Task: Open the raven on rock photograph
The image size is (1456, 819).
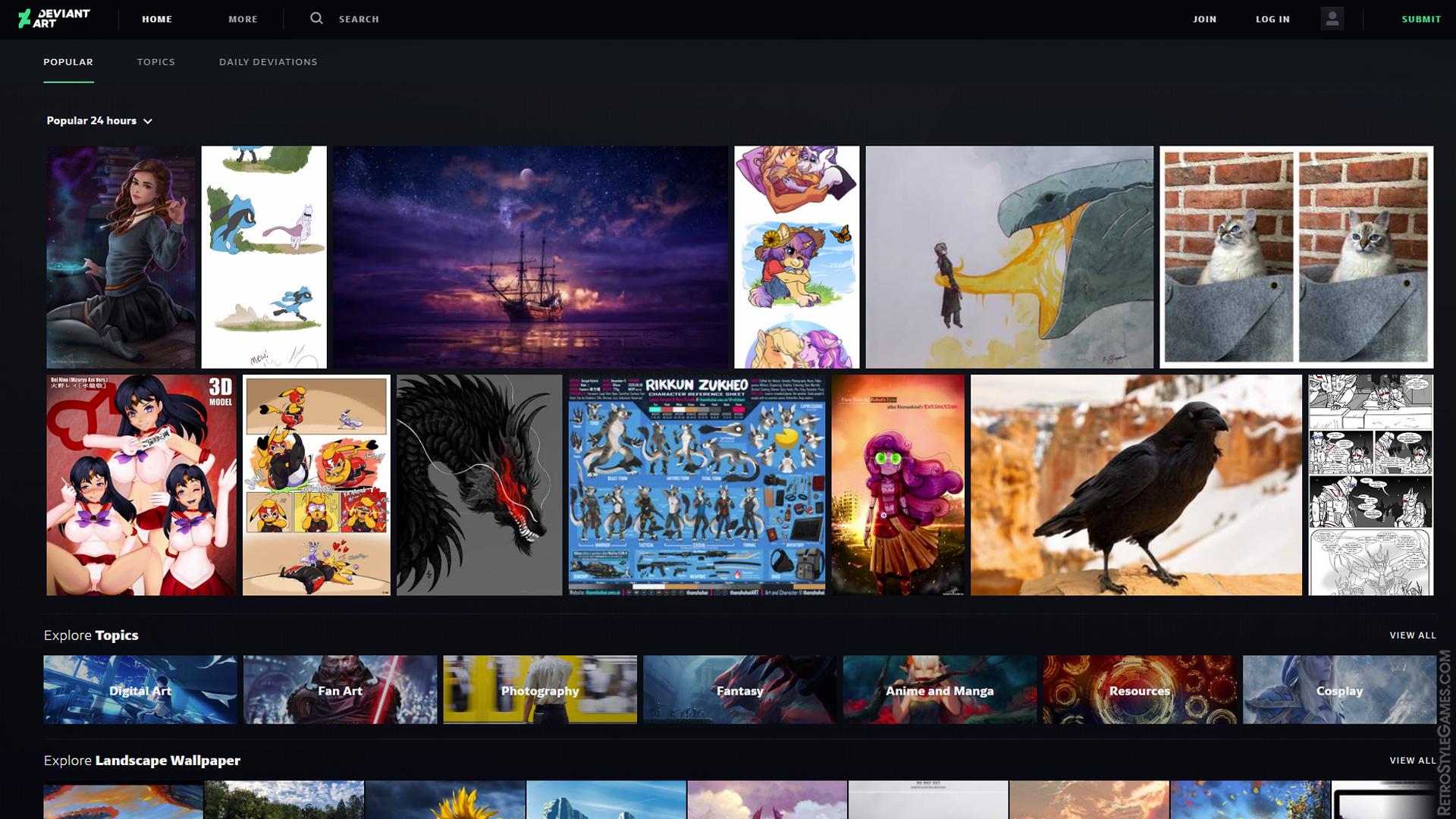Action: [x=1136, y=485]
